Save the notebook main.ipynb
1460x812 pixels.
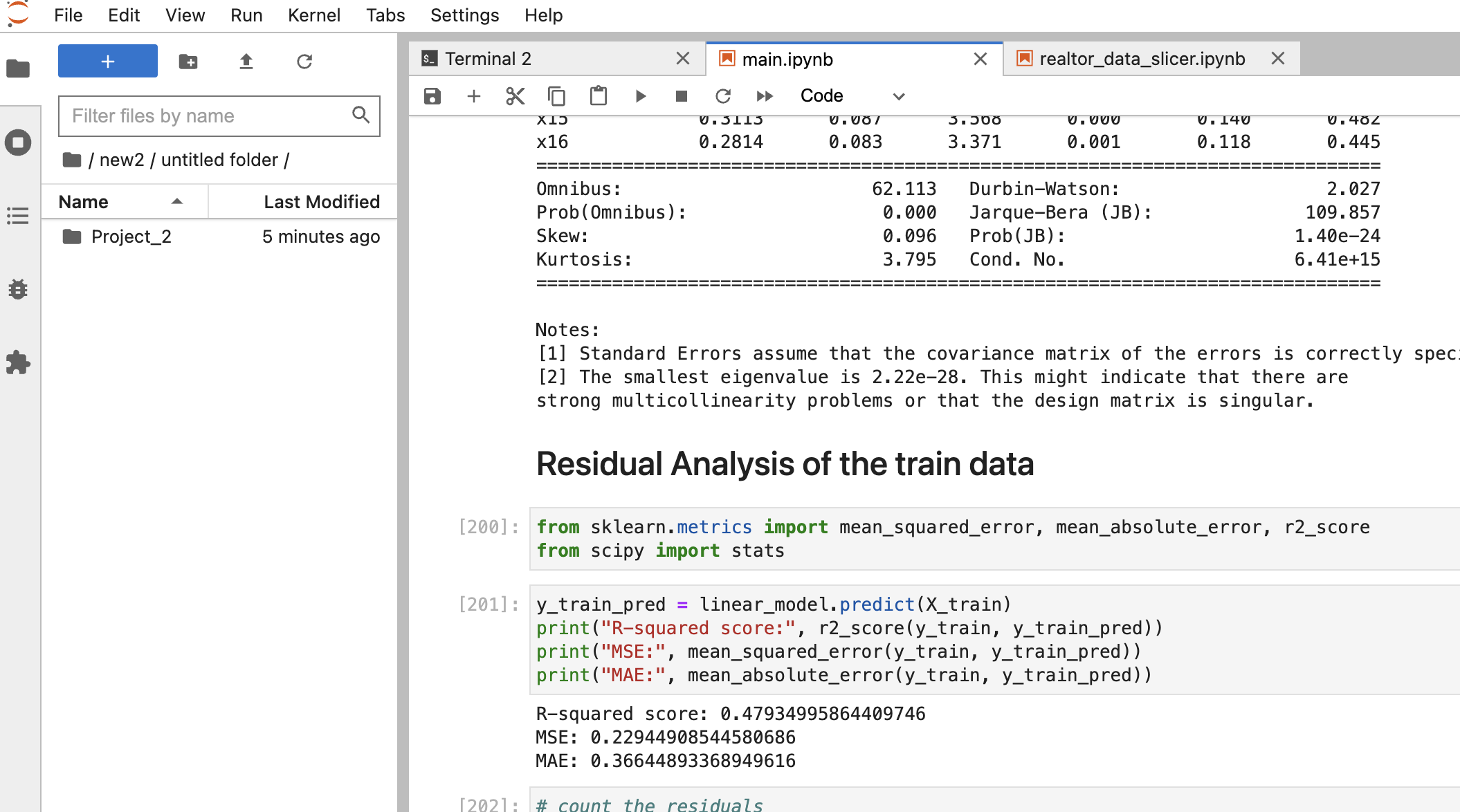tap(432, 96)
